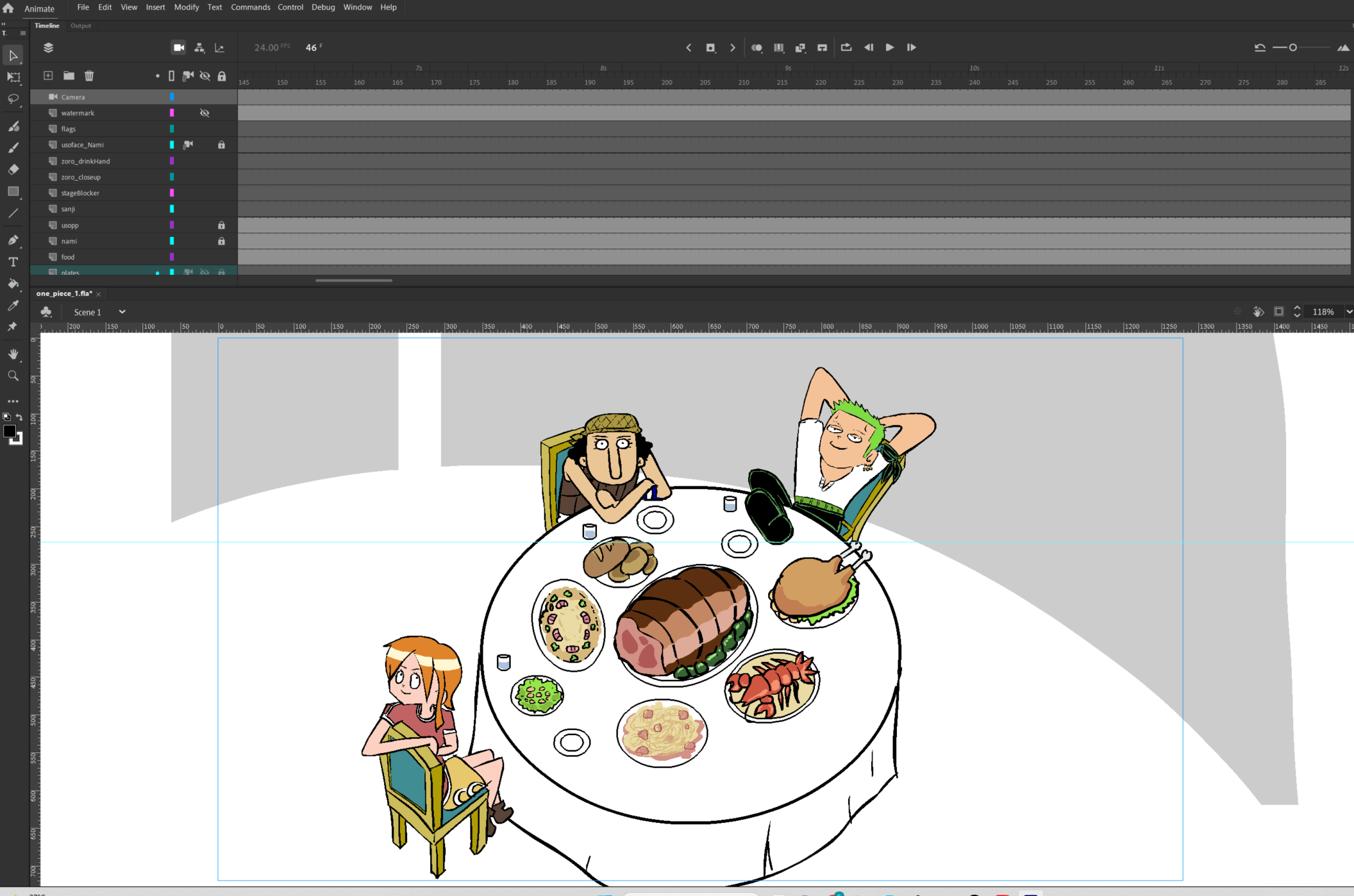
Task: Step forward one frame
Action: coord(912,47)
